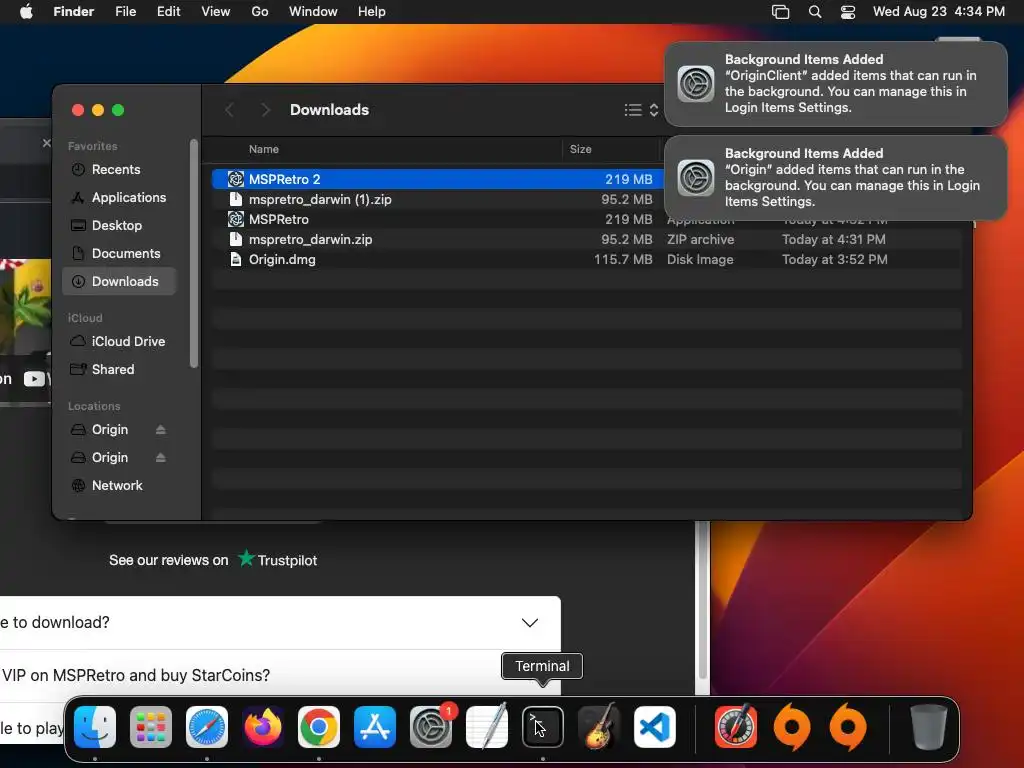Open Digital Color Meter in Dock

point(736,727)
